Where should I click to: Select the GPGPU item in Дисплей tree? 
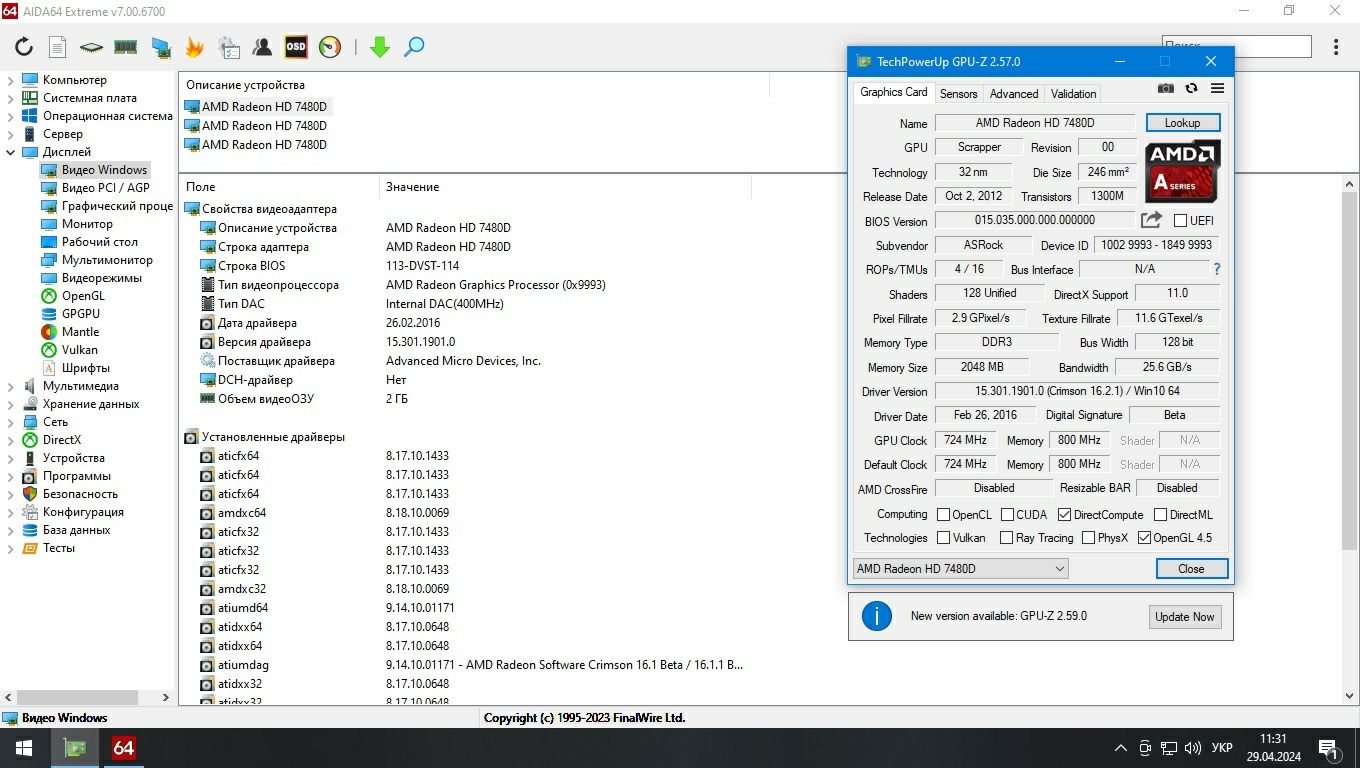(x=80, y=314)
